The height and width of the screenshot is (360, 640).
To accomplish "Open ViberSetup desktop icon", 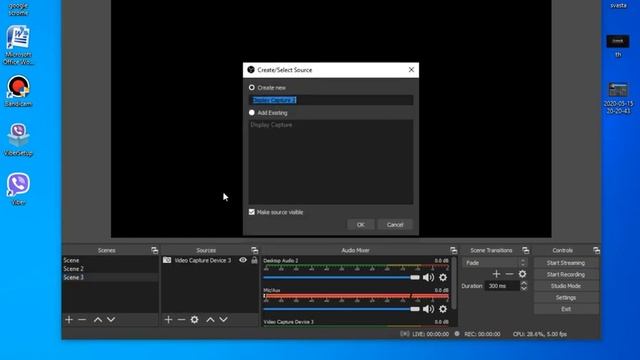I will 18,140.
